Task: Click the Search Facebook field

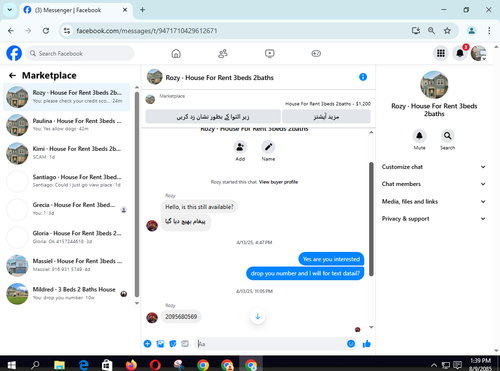Action: click(x=80, y=53)
